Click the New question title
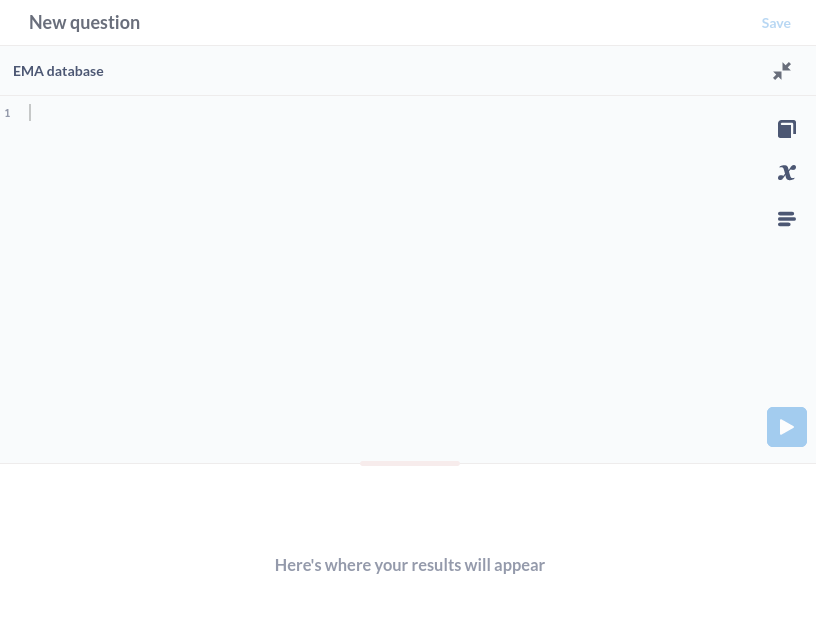Screen dimensions: 816x641 click(84, 22)
